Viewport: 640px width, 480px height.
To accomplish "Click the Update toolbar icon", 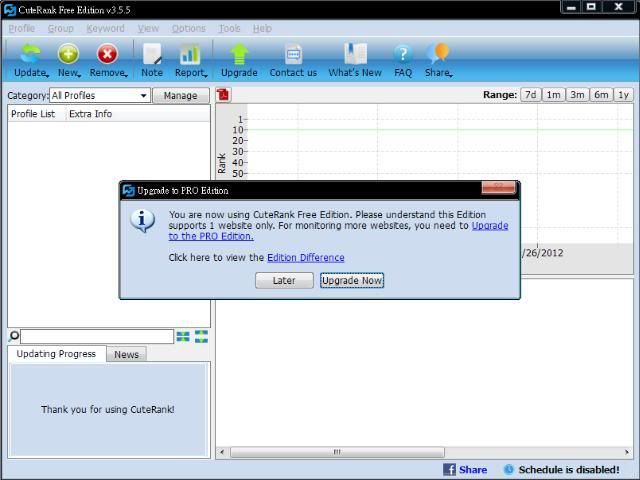I will tap(30, 55).
